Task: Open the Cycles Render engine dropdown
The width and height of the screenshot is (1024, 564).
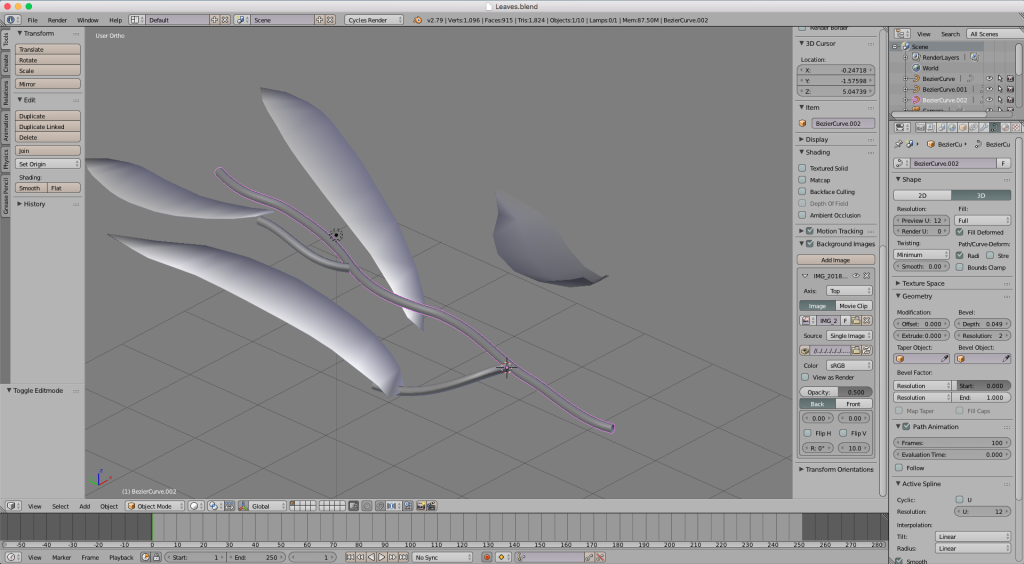Action: [374, 20]
